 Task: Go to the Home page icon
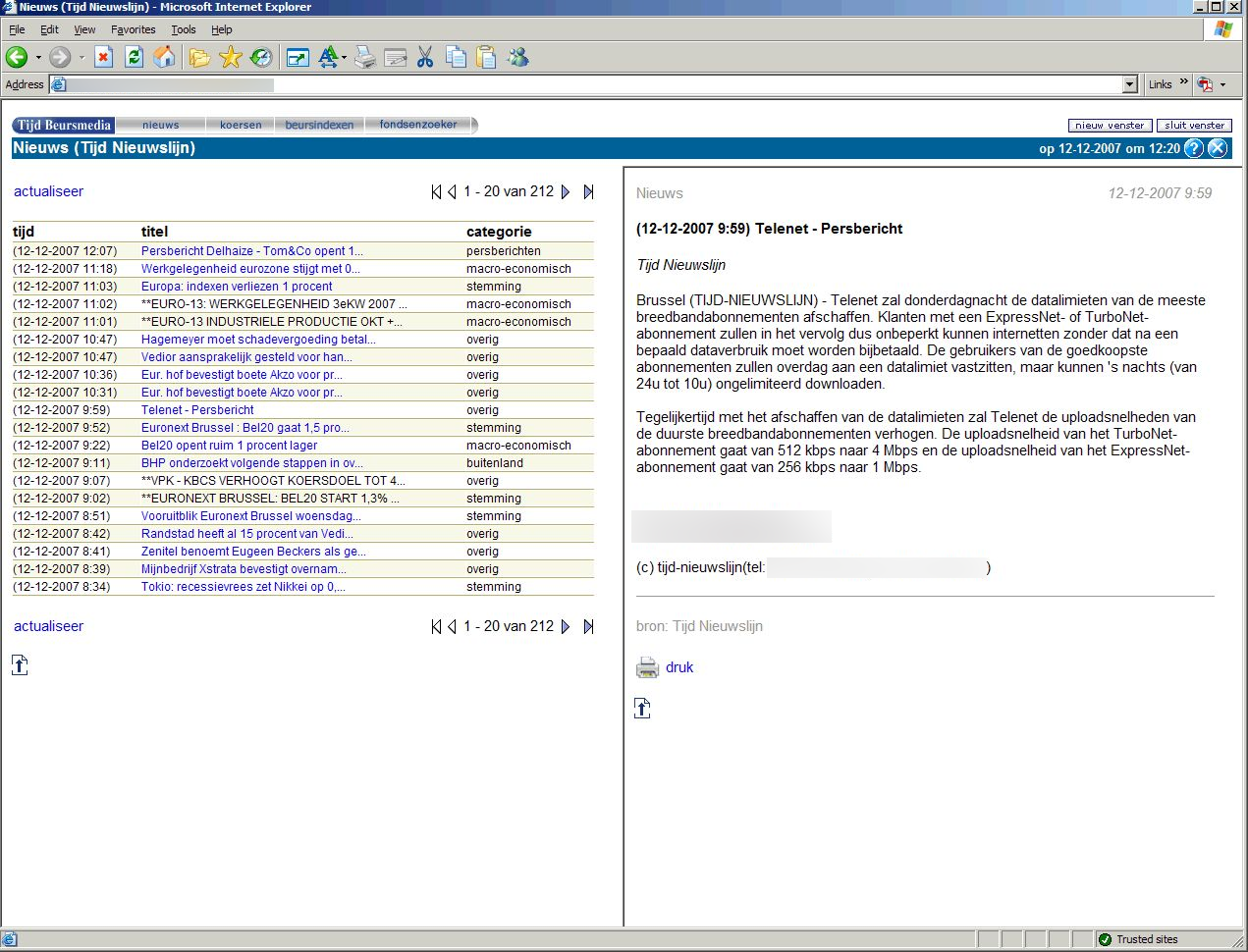pos(164,57)
